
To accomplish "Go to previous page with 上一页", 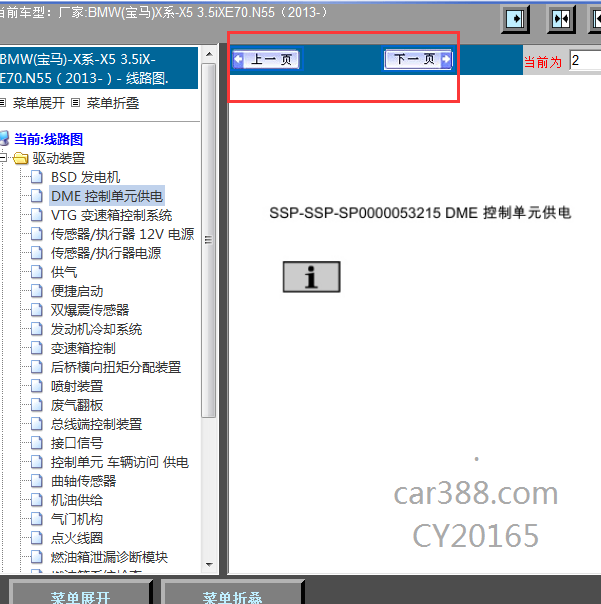I will tap(266, 60).
